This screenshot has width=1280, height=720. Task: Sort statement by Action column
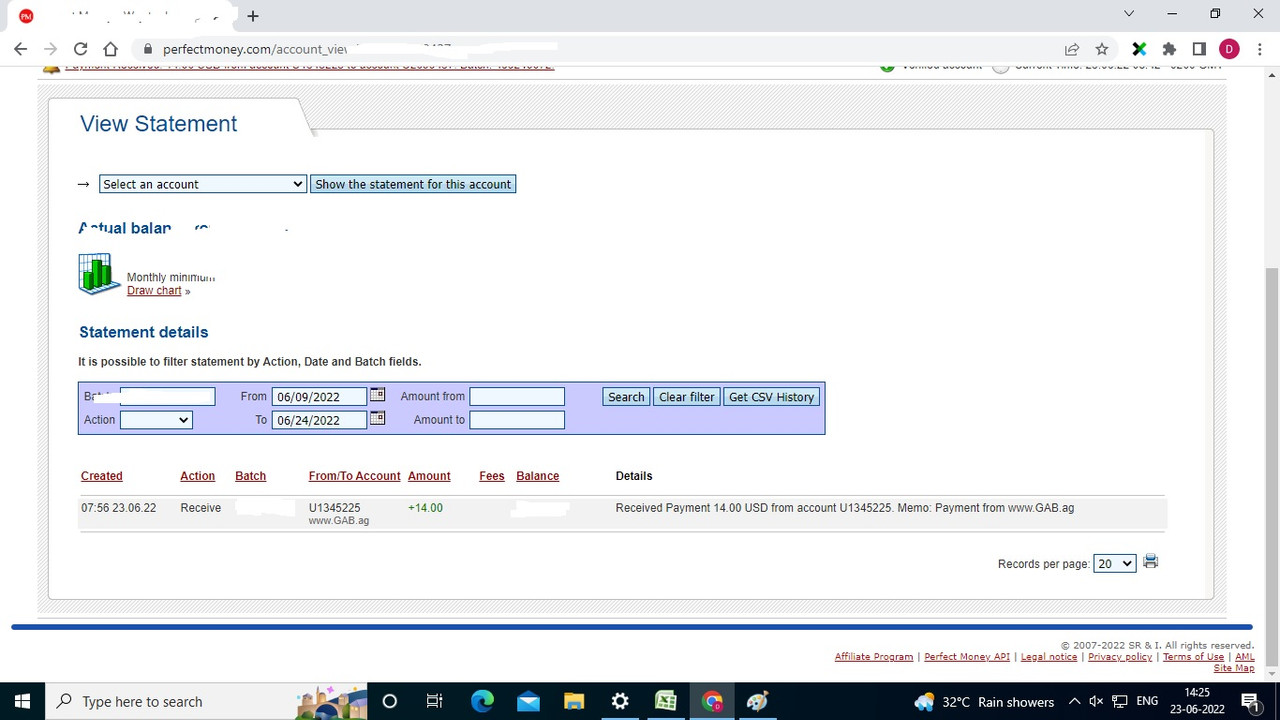pos(198,476)
